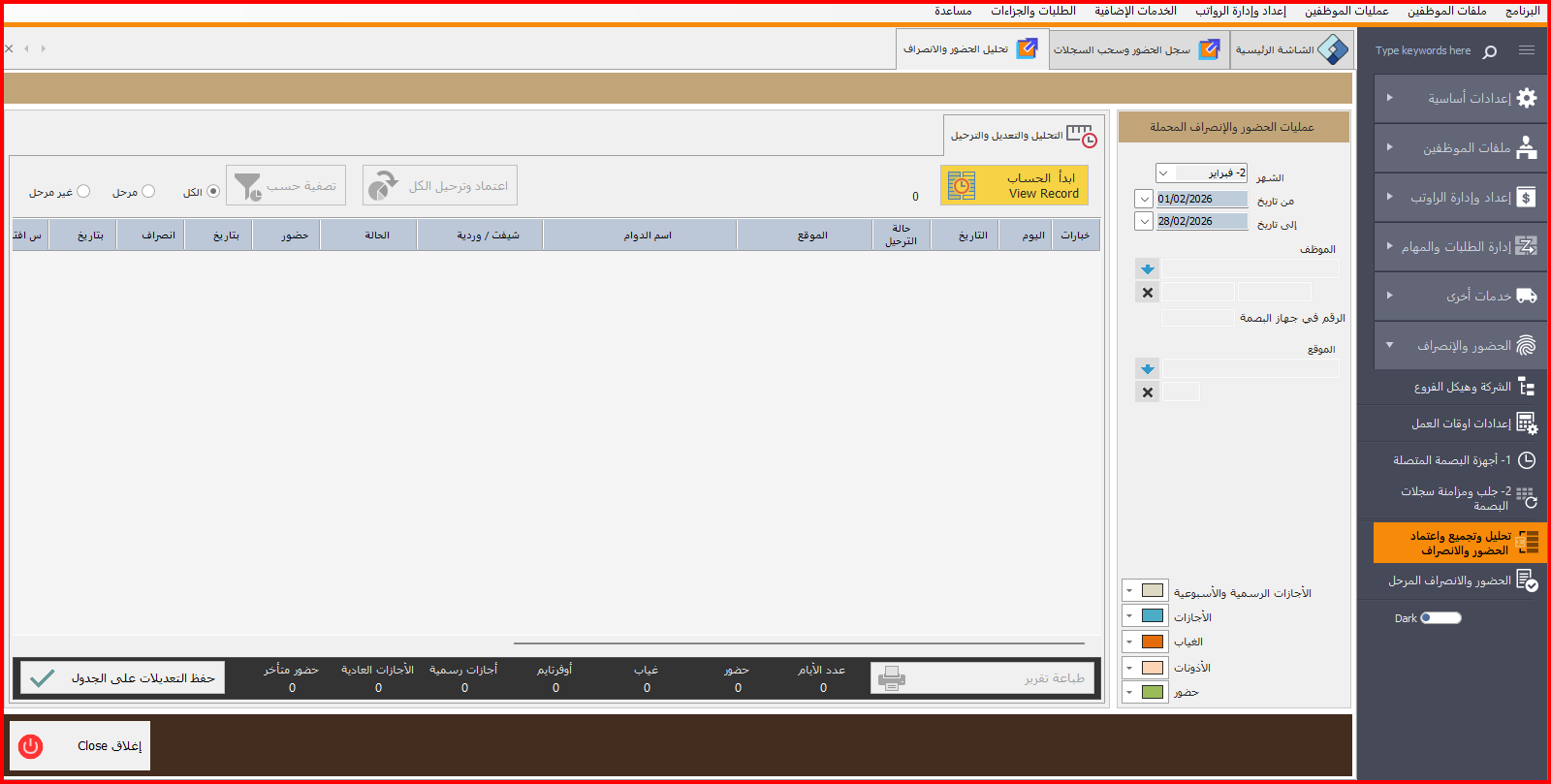
Task: Select the غير مرحل radio button
Action: (x=83, y=192)
